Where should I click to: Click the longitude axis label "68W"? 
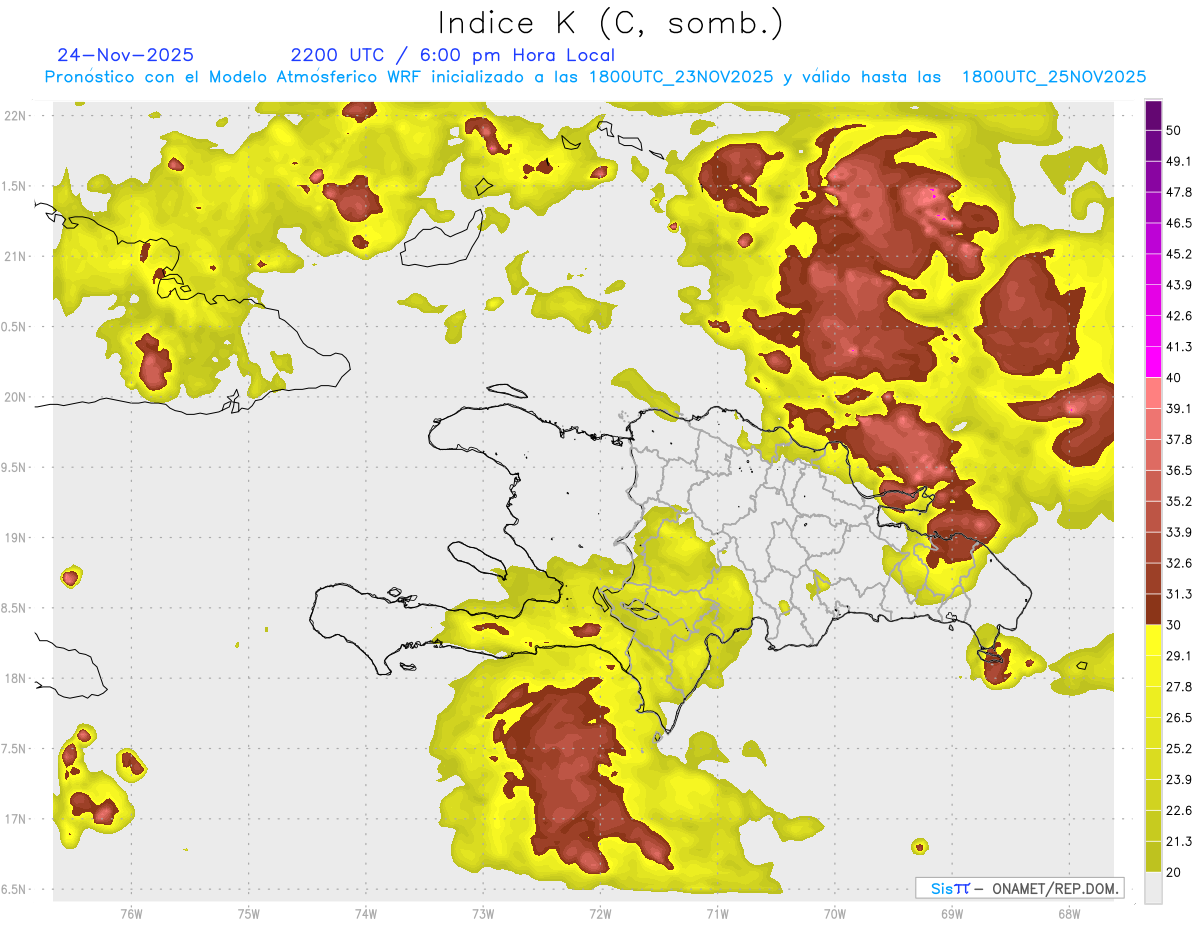click(x=1069, y=913)
